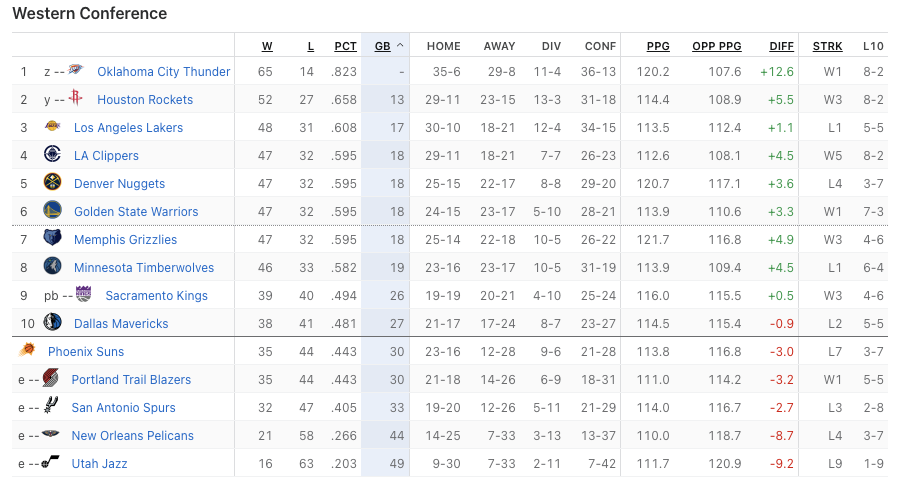Click the Houston Rockets logo icon
This screenshot has width=898, height=479.
click(75, 98)
